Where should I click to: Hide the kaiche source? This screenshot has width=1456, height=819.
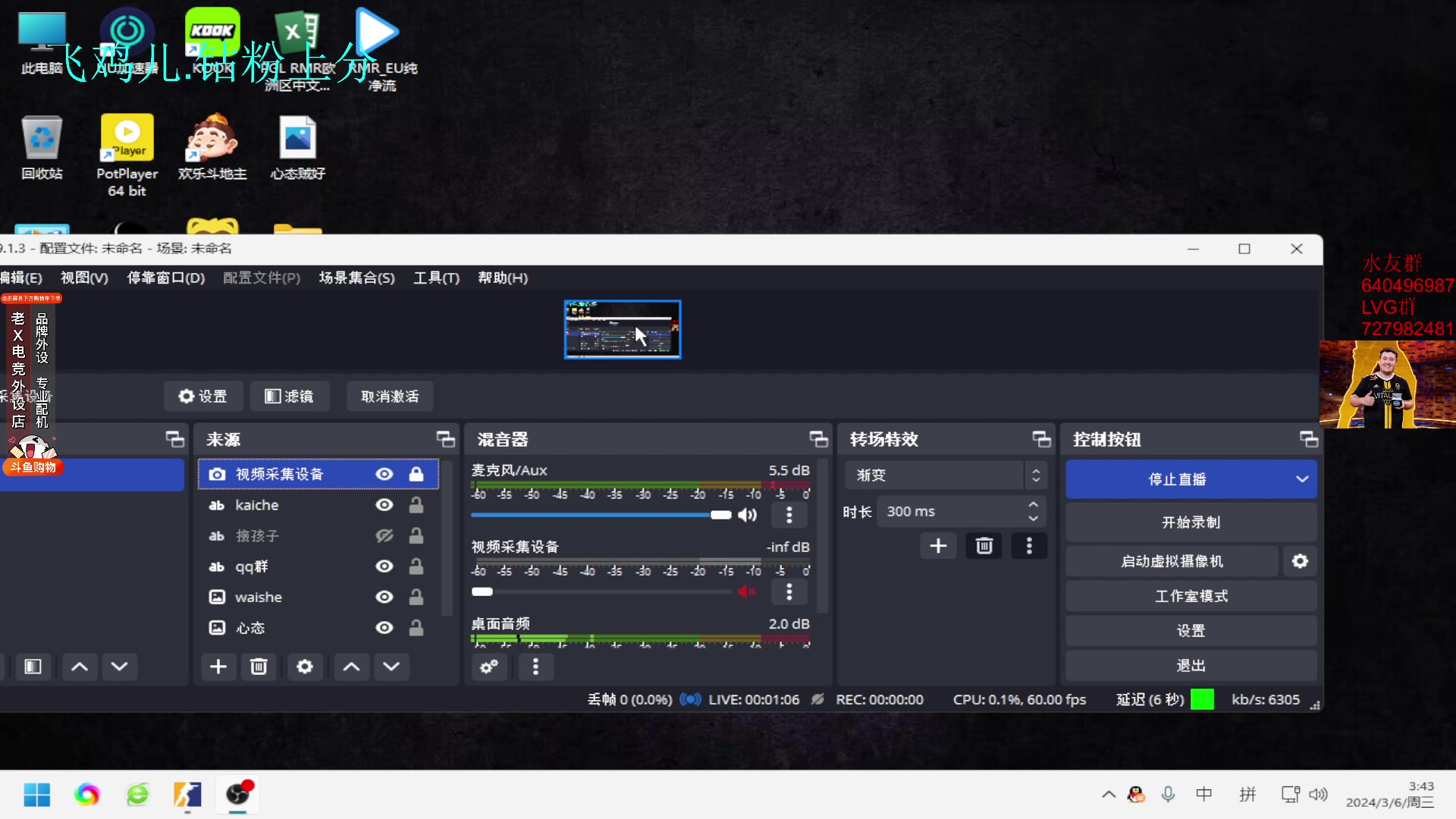tap(384, 504)
